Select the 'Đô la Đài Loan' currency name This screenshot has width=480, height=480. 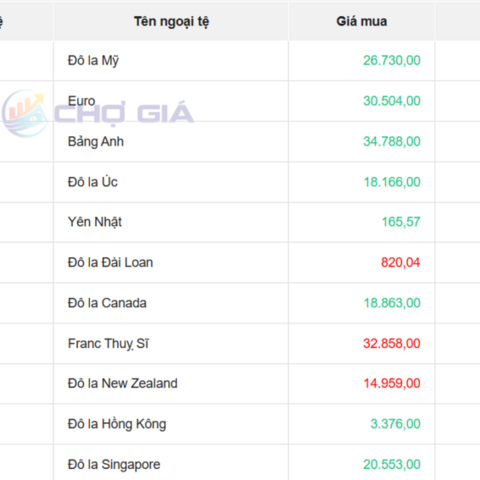coord(110,263)
